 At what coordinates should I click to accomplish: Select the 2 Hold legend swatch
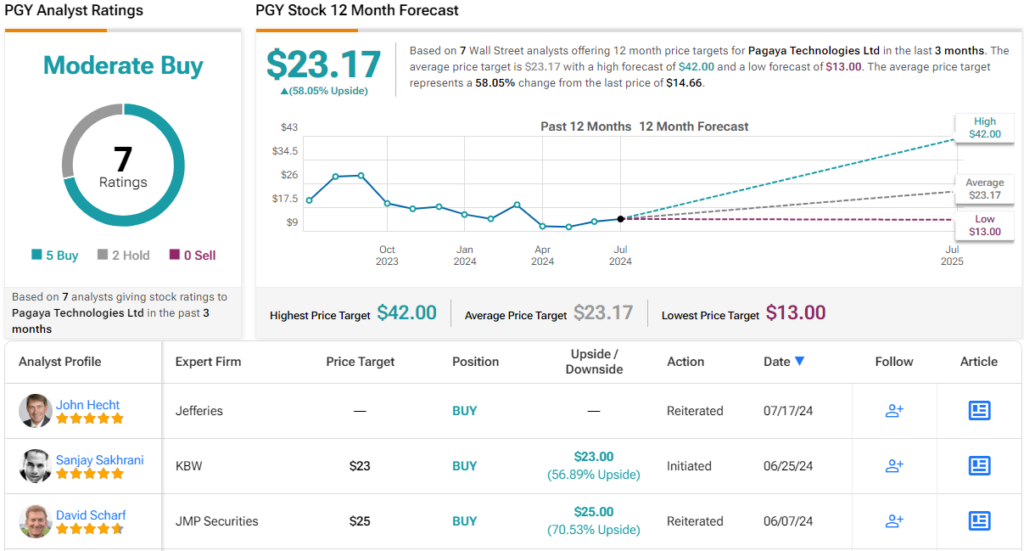tap(103, 254)
